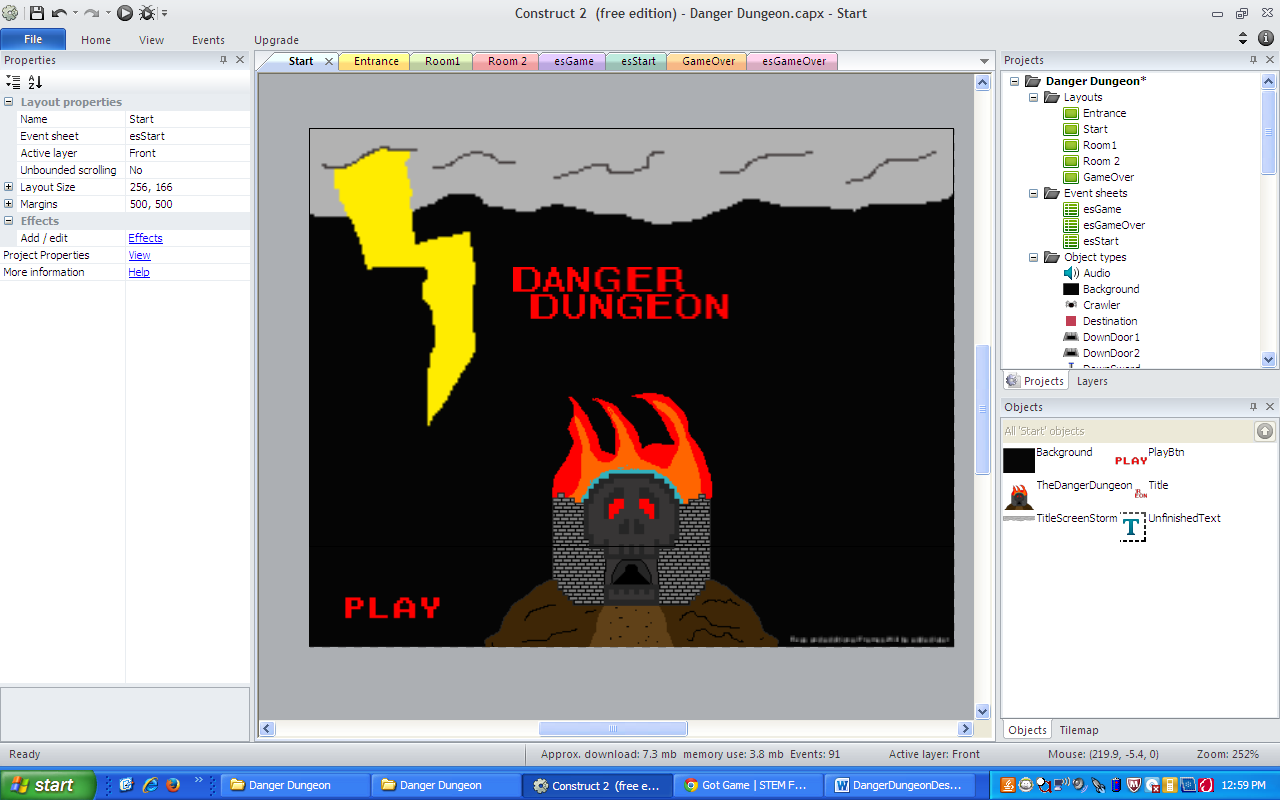Pin the Objects panel

(x=1253, y=407)
